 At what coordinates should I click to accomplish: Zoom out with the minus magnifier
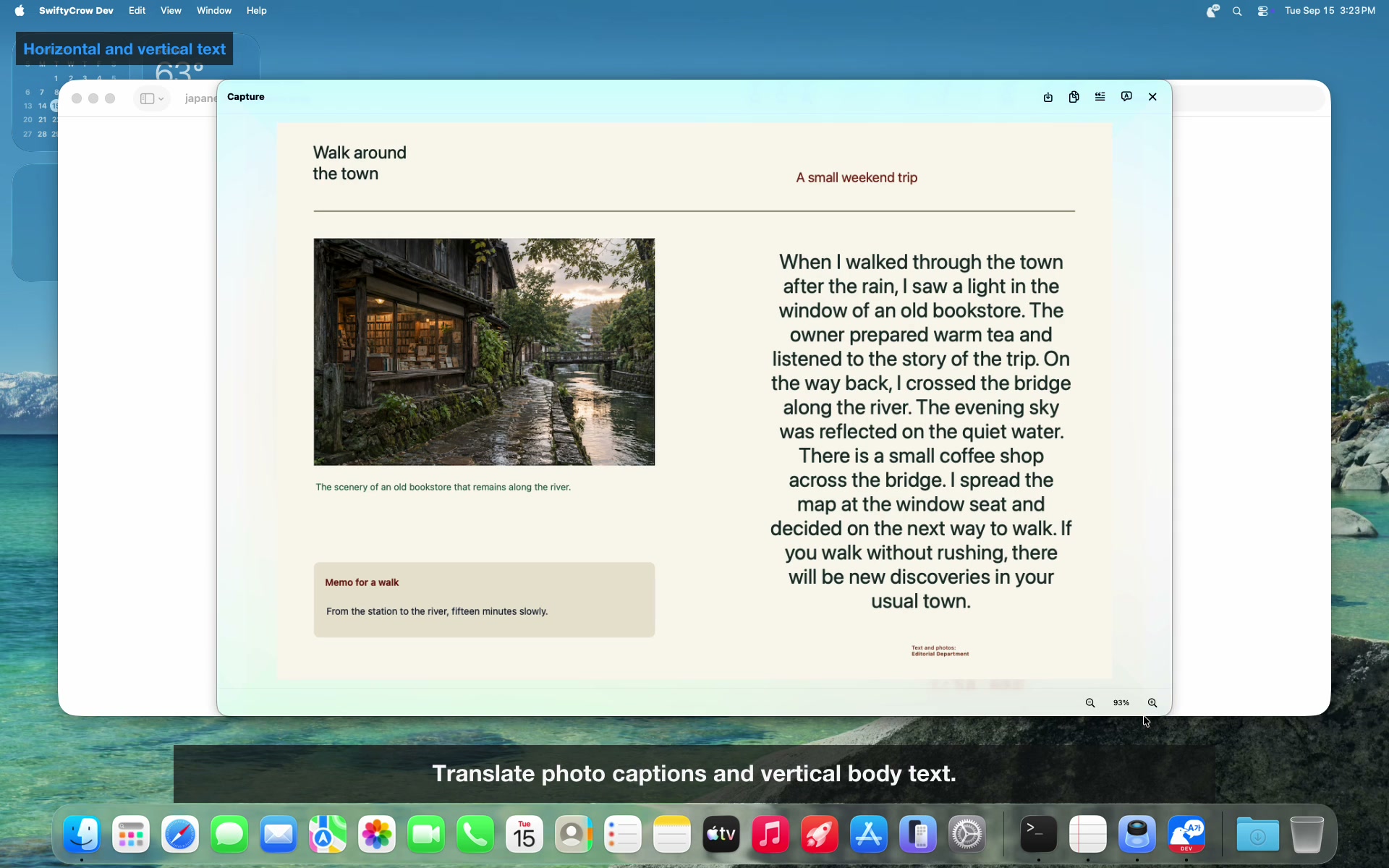(x=1090, y=703)
